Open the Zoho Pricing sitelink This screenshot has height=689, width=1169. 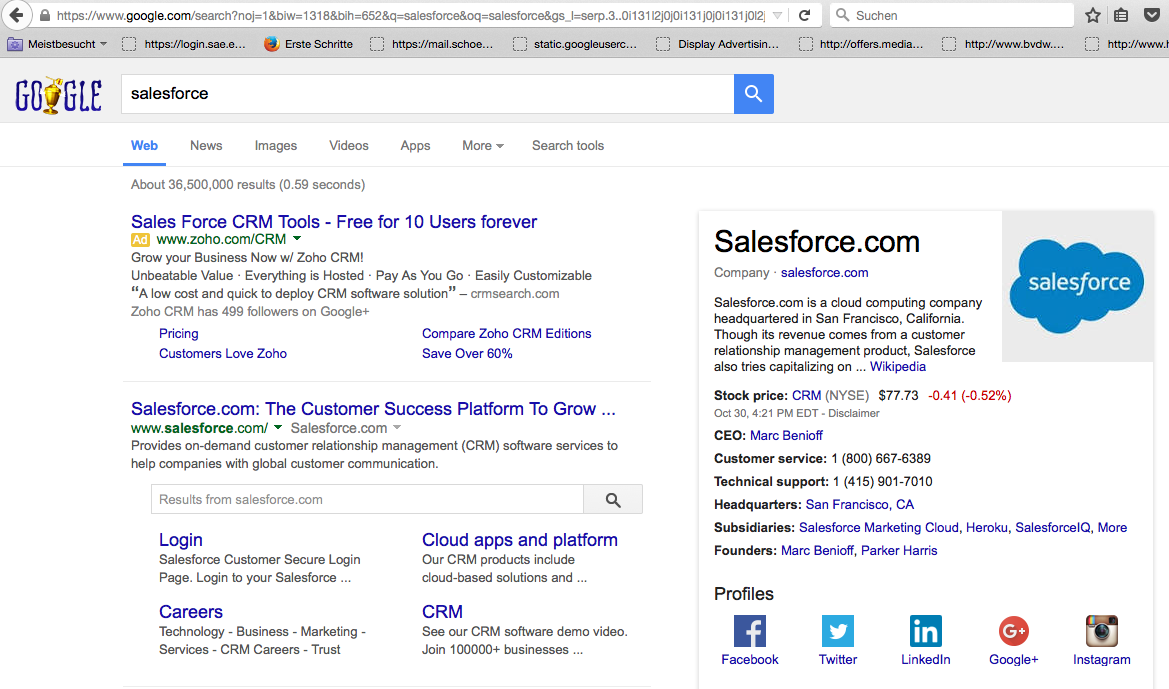(x=178, y=333)
